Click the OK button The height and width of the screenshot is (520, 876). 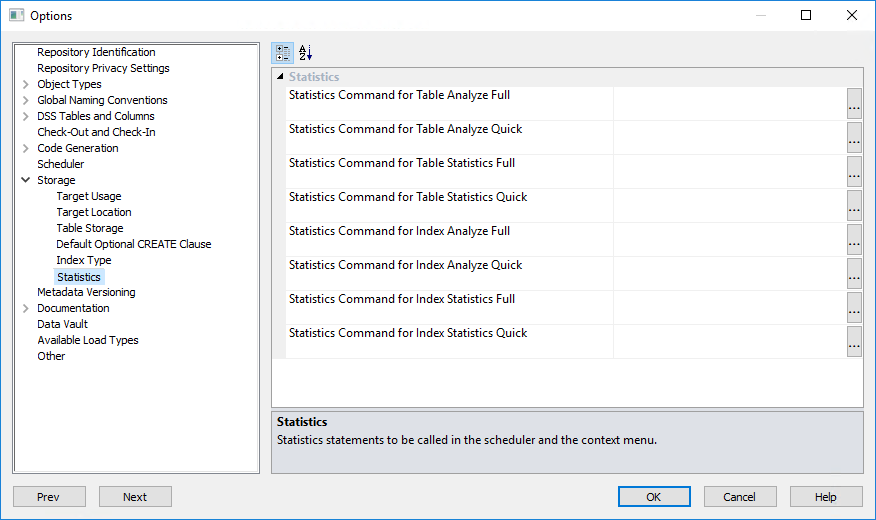point(654,497)
